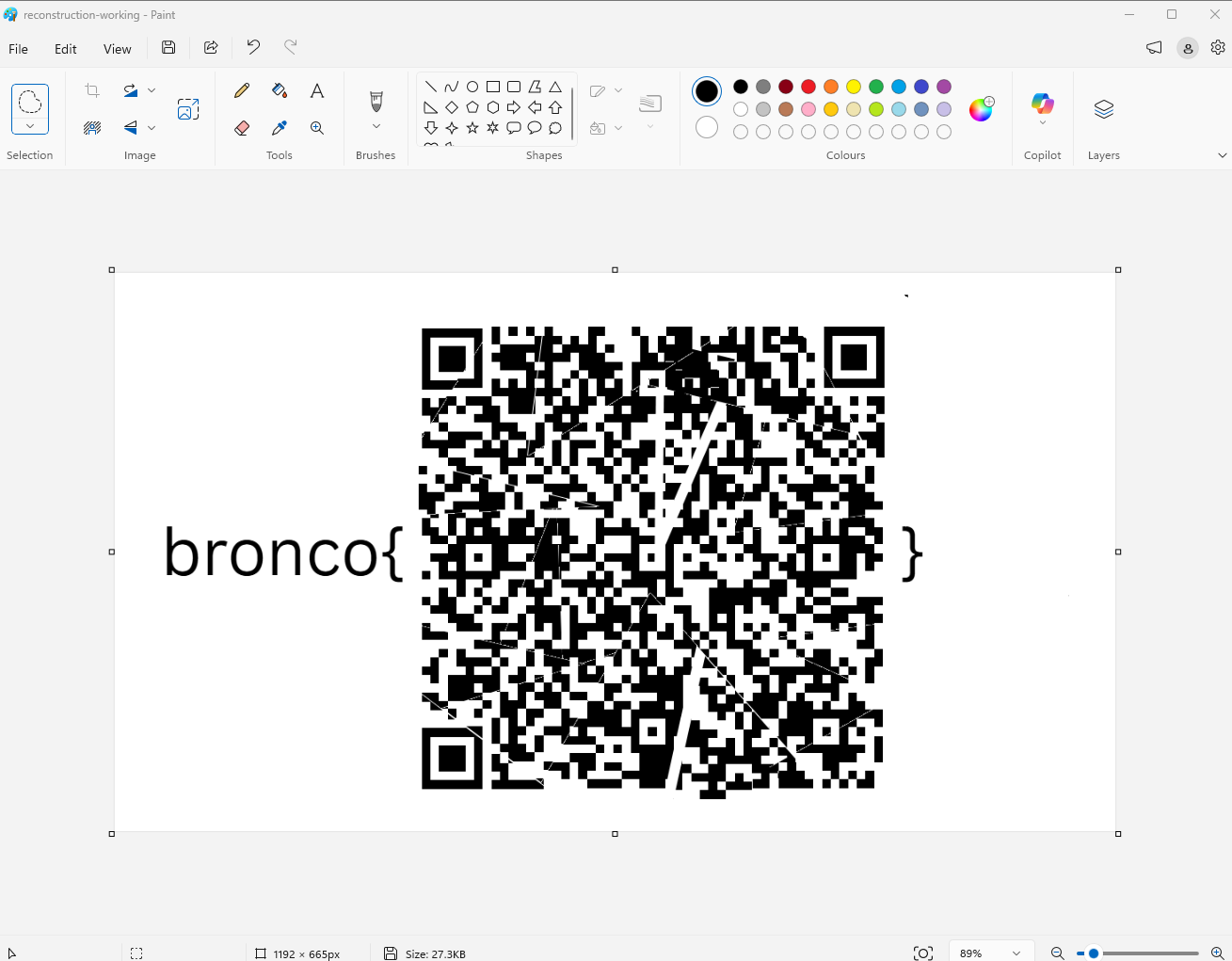Open the File menu

point(19,49)
